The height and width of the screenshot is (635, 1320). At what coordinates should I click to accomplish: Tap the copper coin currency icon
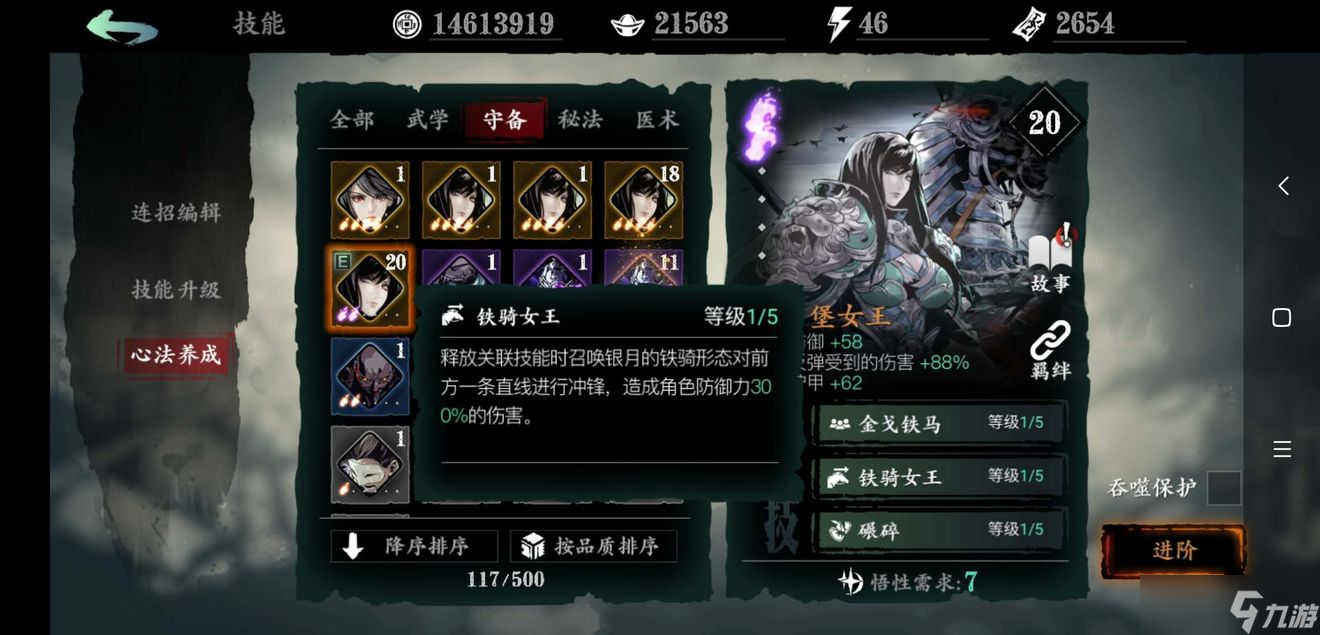point(407,25)
